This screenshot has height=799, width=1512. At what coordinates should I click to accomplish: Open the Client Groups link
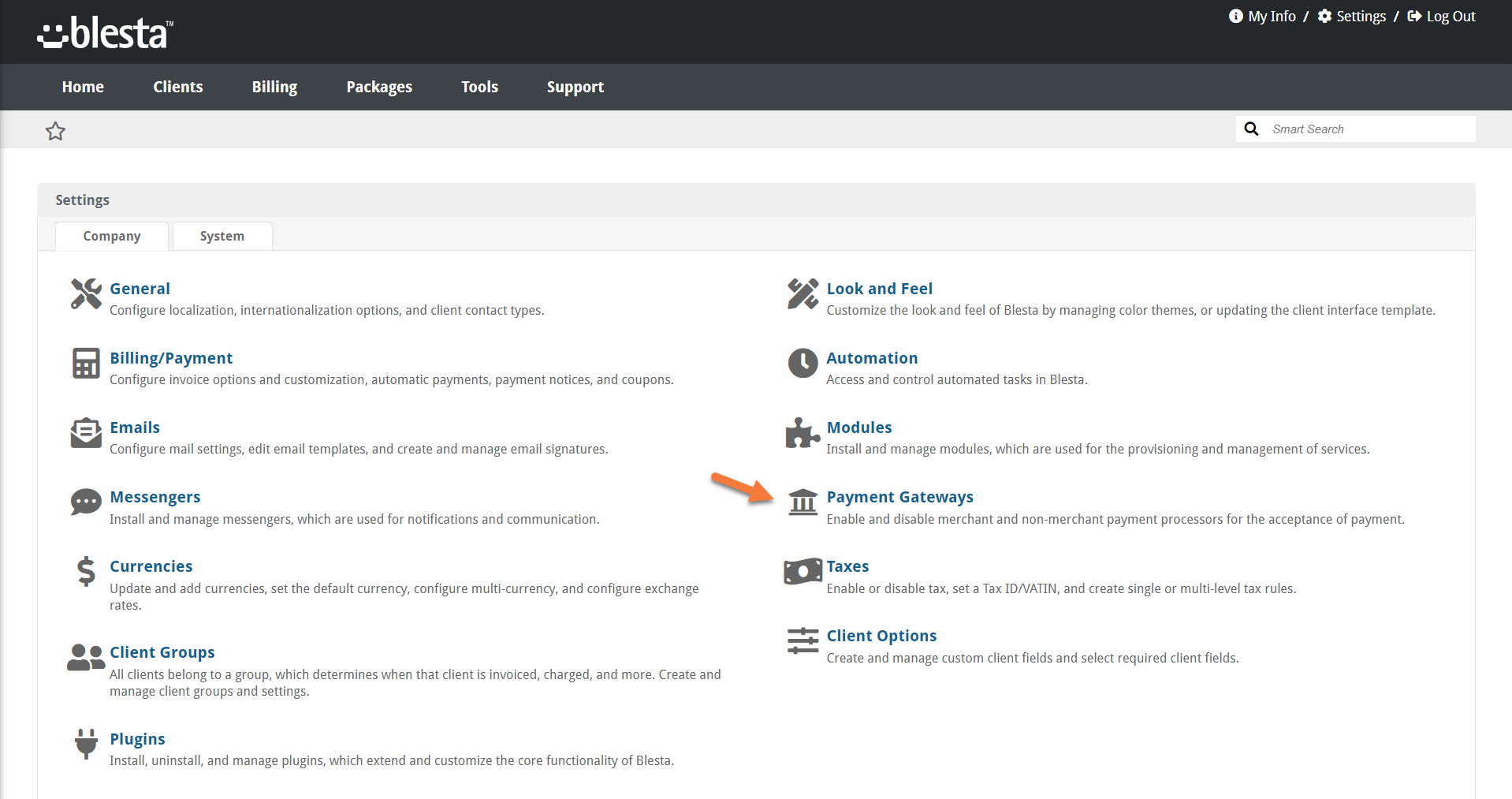tap(162, 652)
